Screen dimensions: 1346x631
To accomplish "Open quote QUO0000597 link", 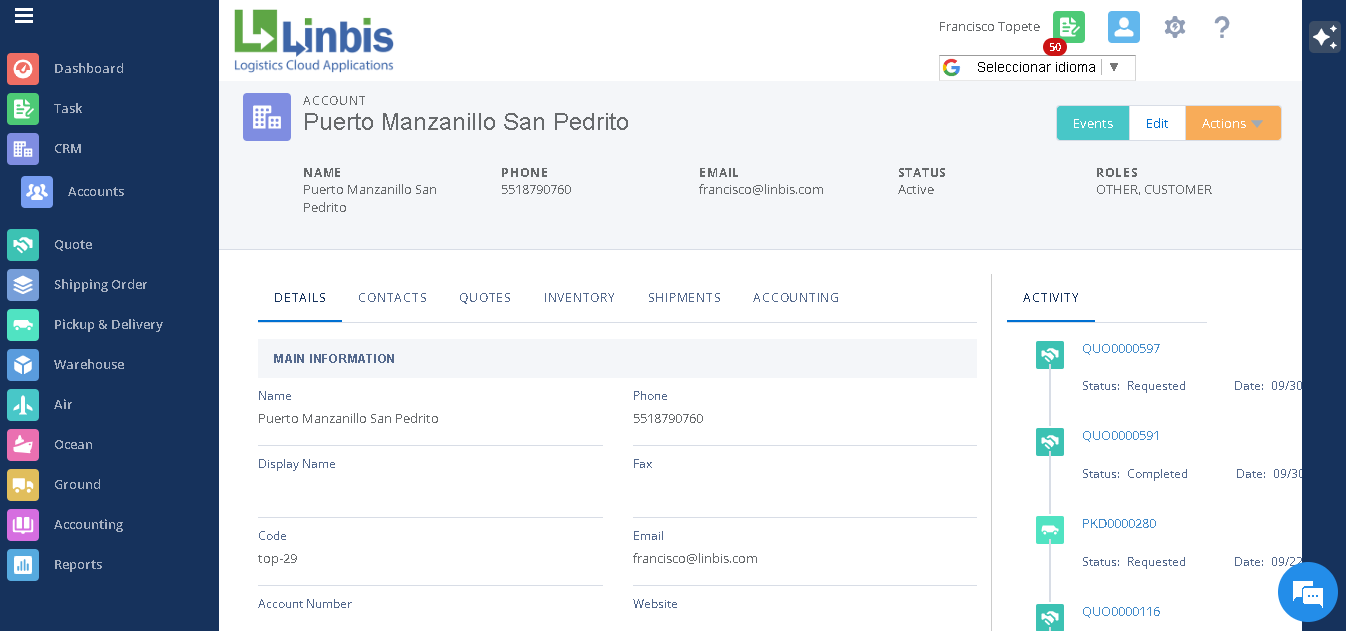I will (x=1121, y=349).
